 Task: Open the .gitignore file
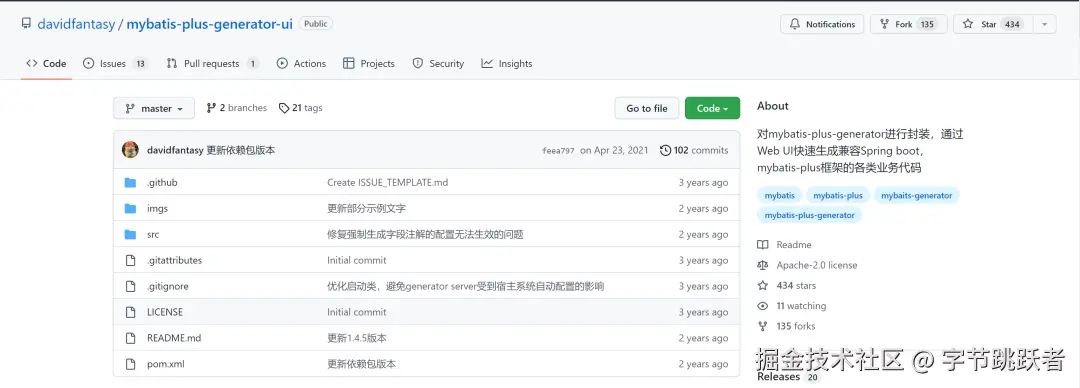(x=167, y=286)
